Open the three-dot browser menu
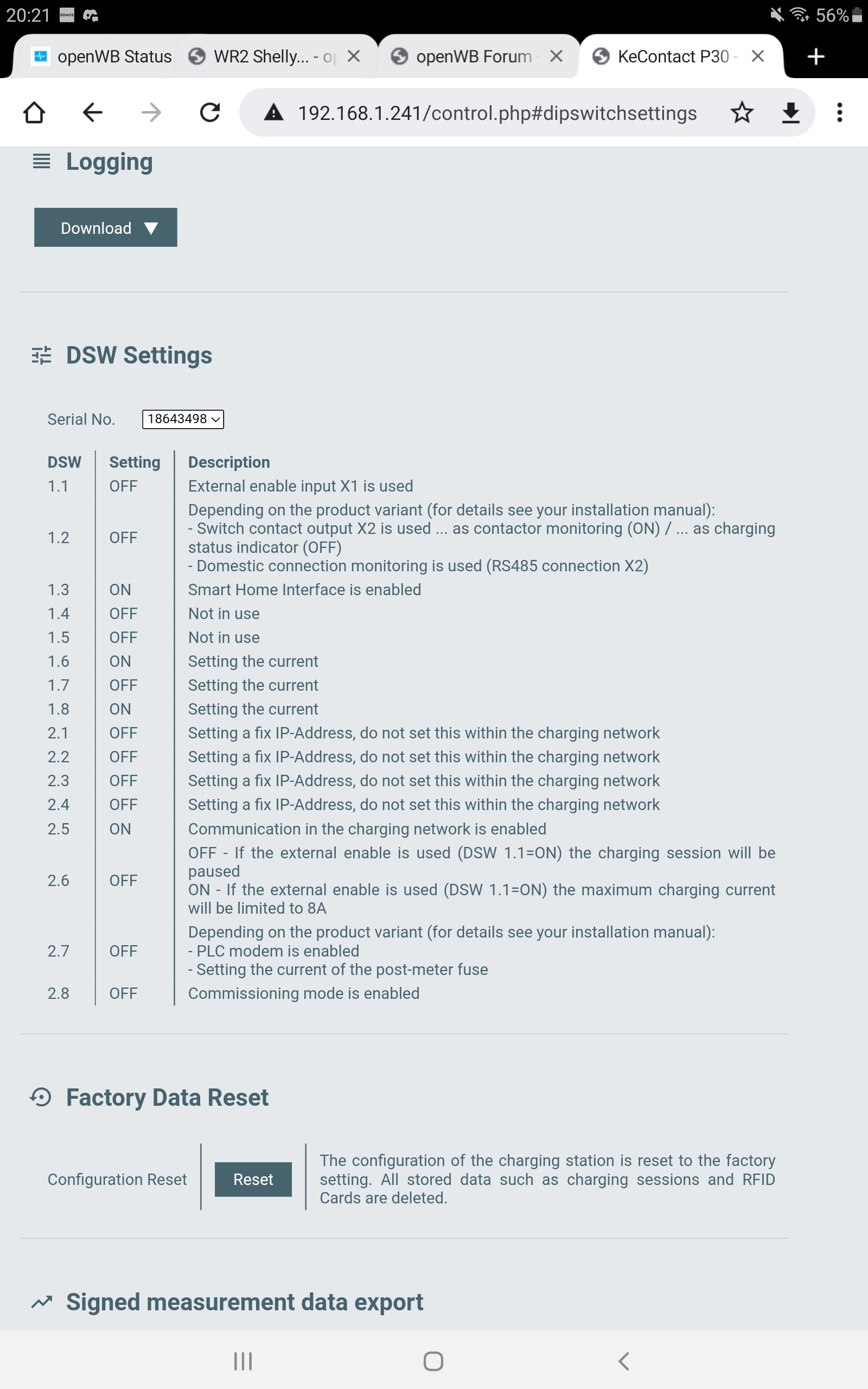 pyautogui.click(x=839, y=112)
